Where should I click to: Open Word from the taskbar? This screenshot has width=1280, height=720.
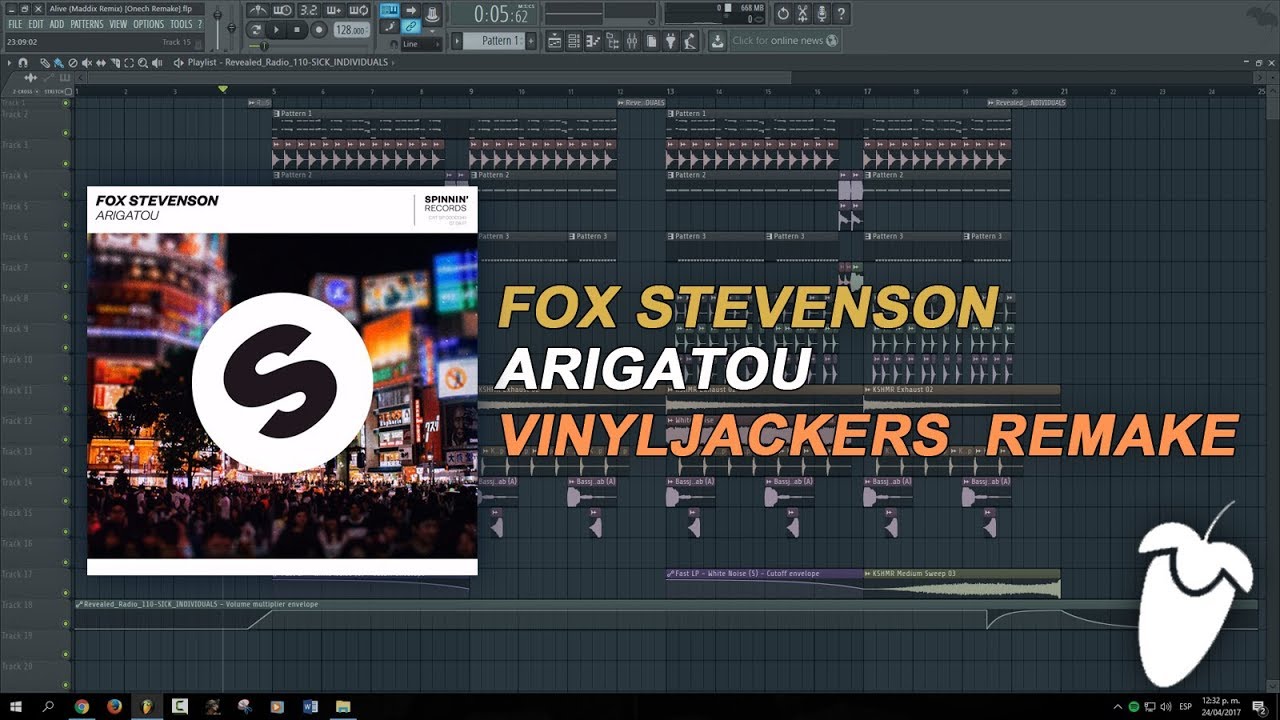point(309,706)
